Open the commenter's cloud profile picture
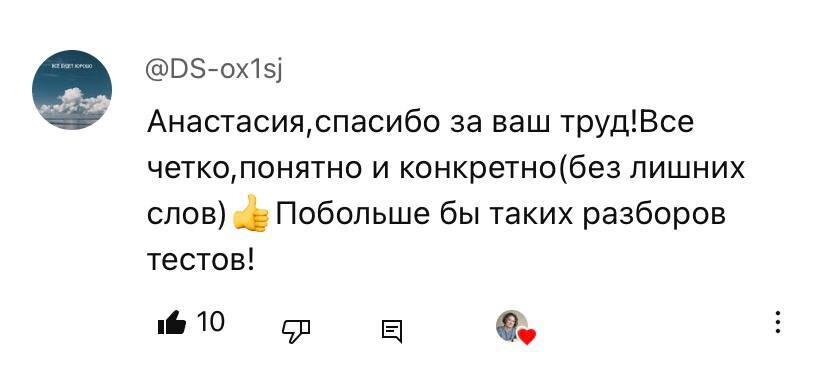The image size is (828, 382). coord(72,89)
